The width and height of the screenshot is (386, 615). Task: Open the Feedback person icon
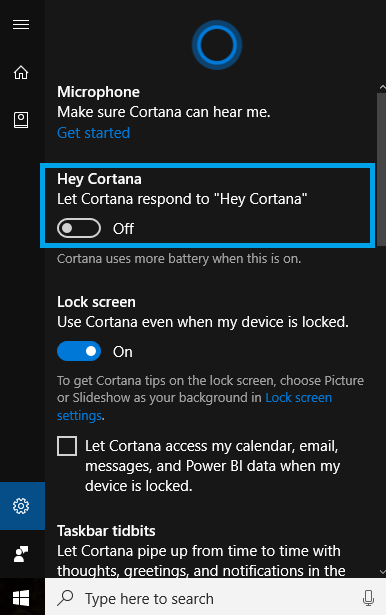coord(21,554)
